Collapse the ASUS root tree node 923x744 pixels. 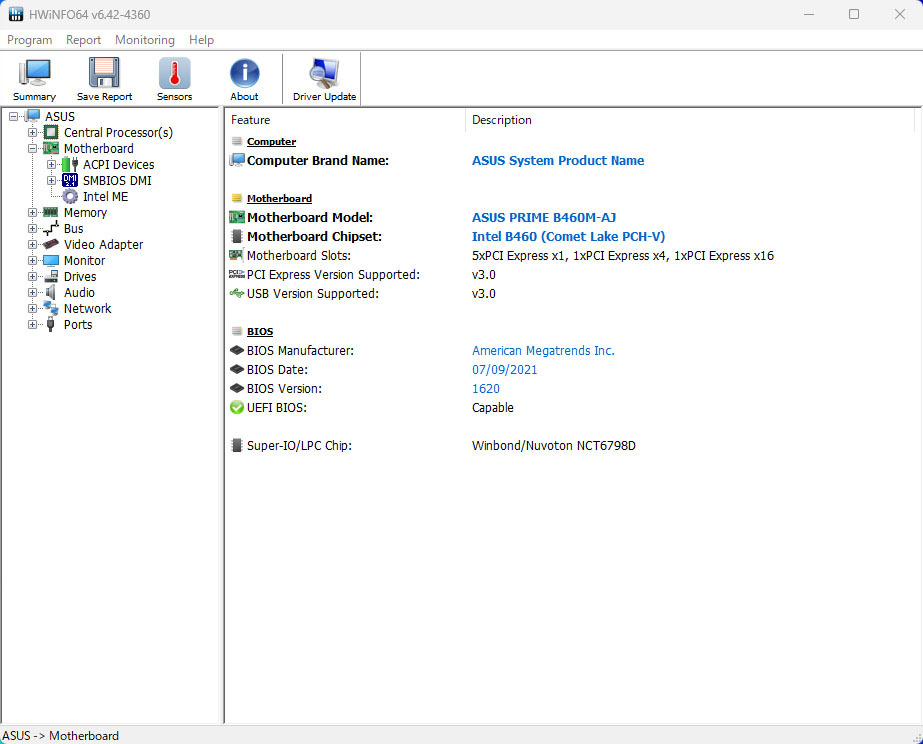tap(14, 117)
